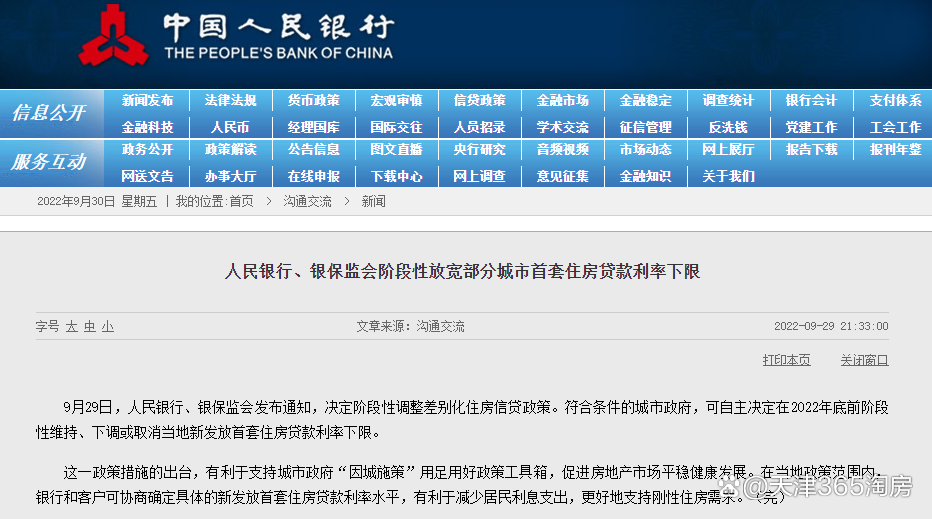Navigate to 人民币 page
Screen dimensions: 932x519
click(x=231, y=127)
